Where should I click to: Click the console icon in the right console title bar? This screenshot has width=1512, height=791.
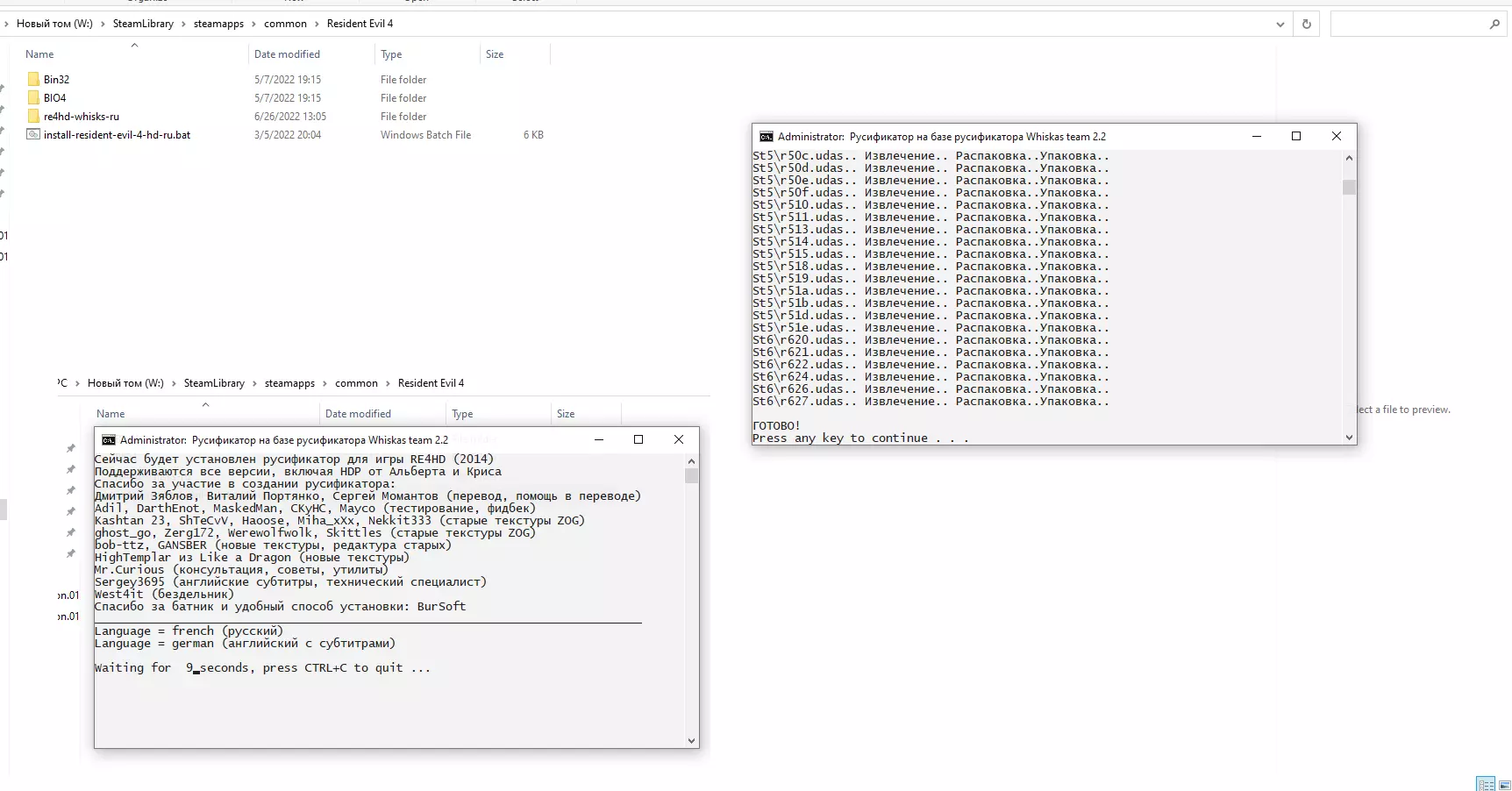pyautogui.click(x=766, y=136)
